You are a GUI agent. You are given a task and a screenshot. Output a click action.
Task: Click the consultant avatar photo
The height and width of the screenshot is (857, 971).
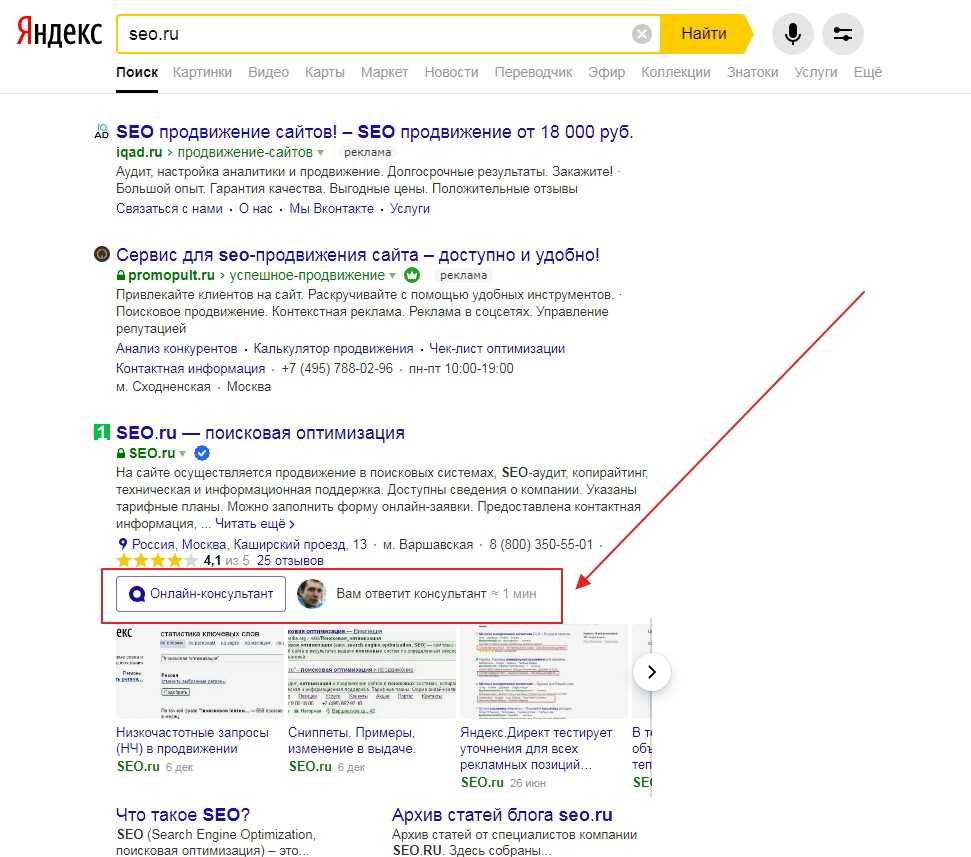pos(313,593)
